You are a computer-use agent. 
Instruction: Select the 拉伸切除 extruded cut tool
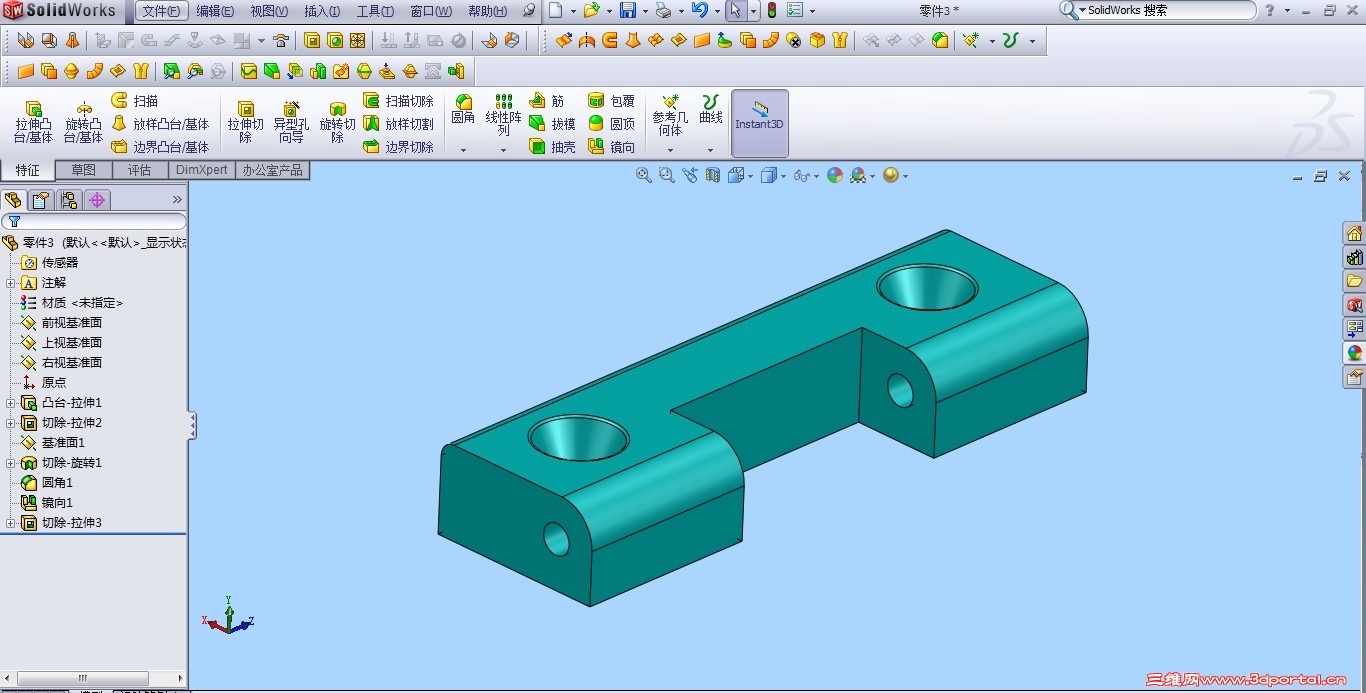click(245, 121)
